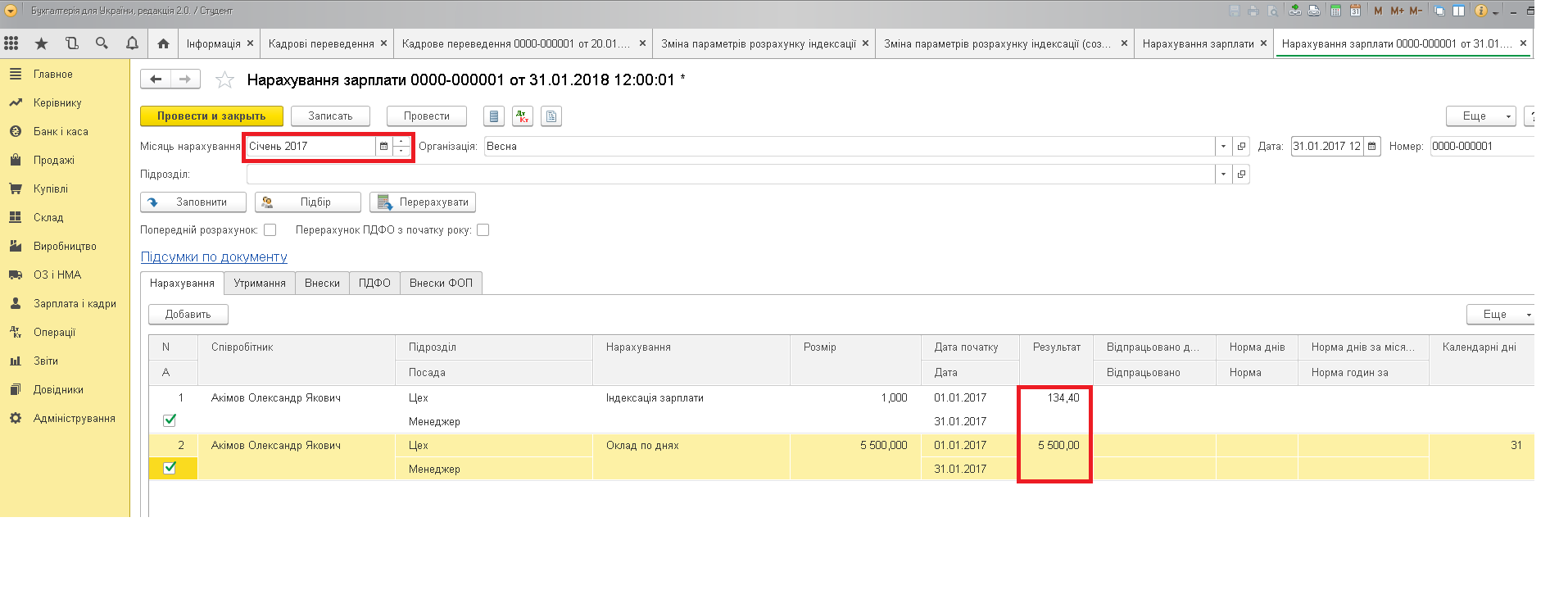Increase month with stepper up arrow
The image size is (1568, 590).
coord(401,142)
